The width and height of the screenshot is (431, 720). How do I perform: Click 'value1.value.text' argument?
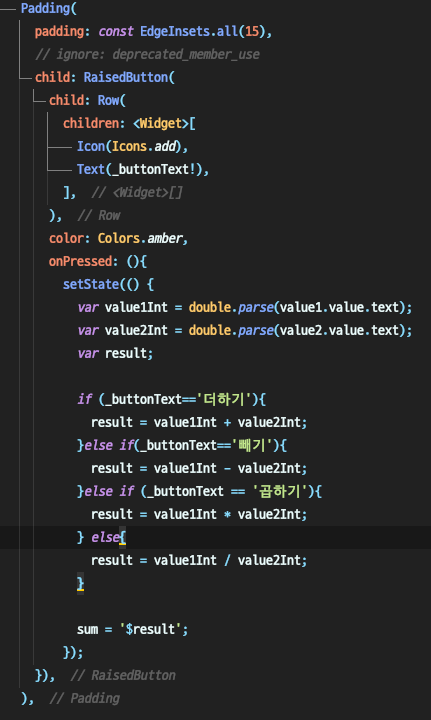coord(339,307)
